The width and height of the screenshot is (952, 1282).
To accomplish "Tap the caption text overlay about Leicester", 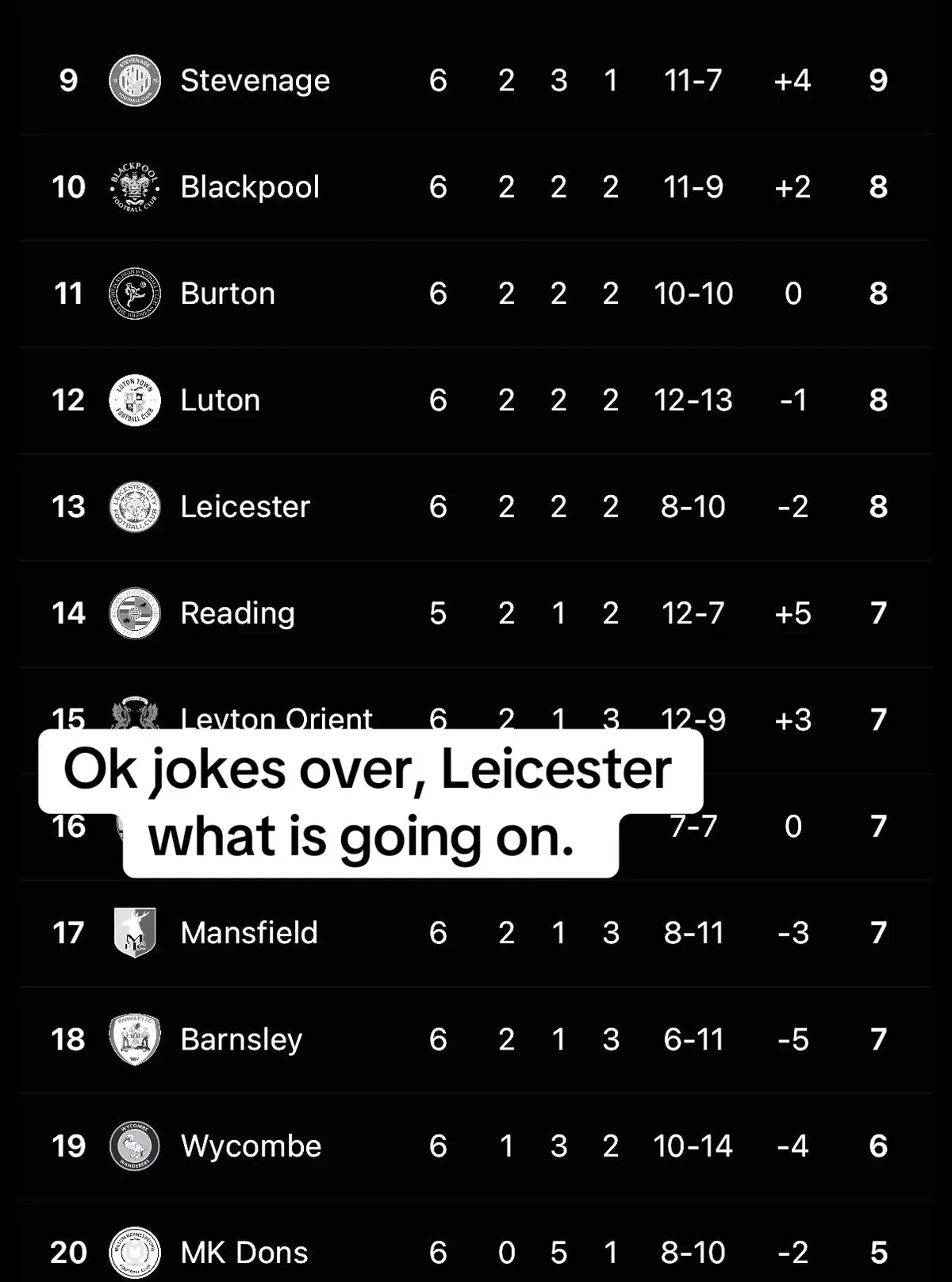I will point(370,803).
